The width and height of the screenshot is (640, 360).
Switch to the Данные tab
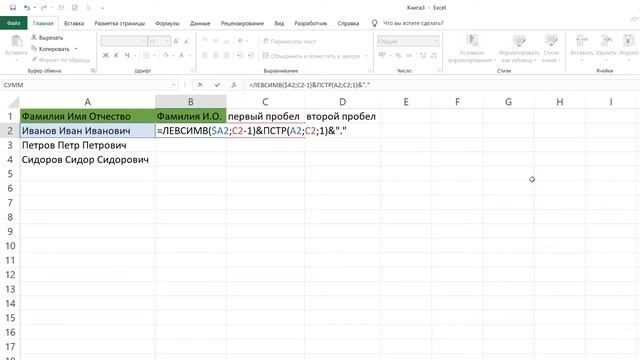click(x=200, y=23)
